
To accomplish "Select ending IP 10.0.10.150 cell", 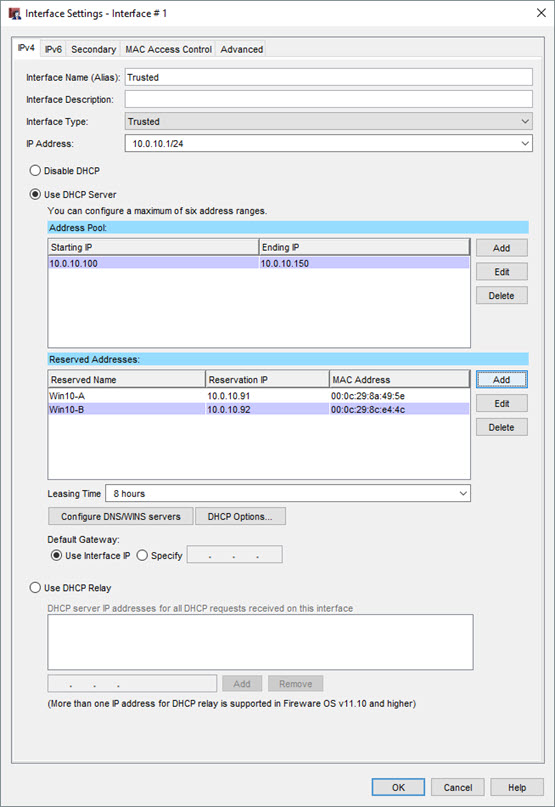I will 364,263.
